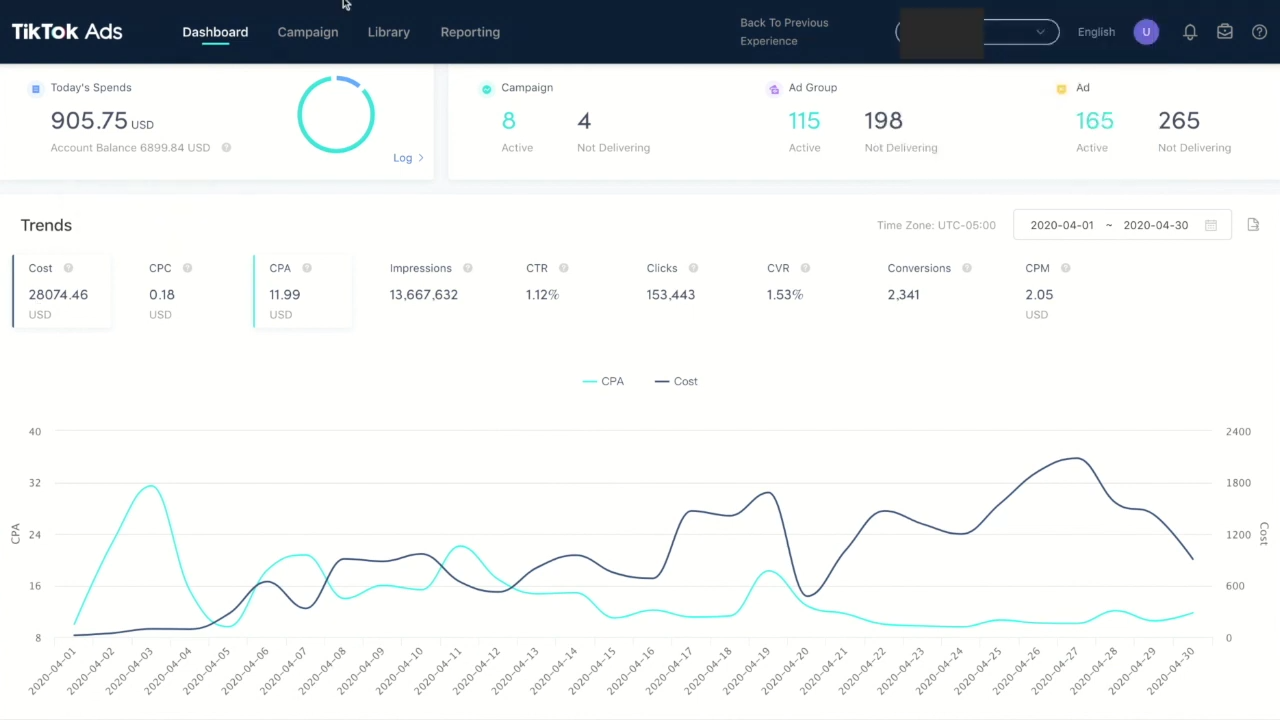1280x720 pixels.
Task: Click the info icon next to Impressions
Action: pyautogui.click(x=468, y=268)
